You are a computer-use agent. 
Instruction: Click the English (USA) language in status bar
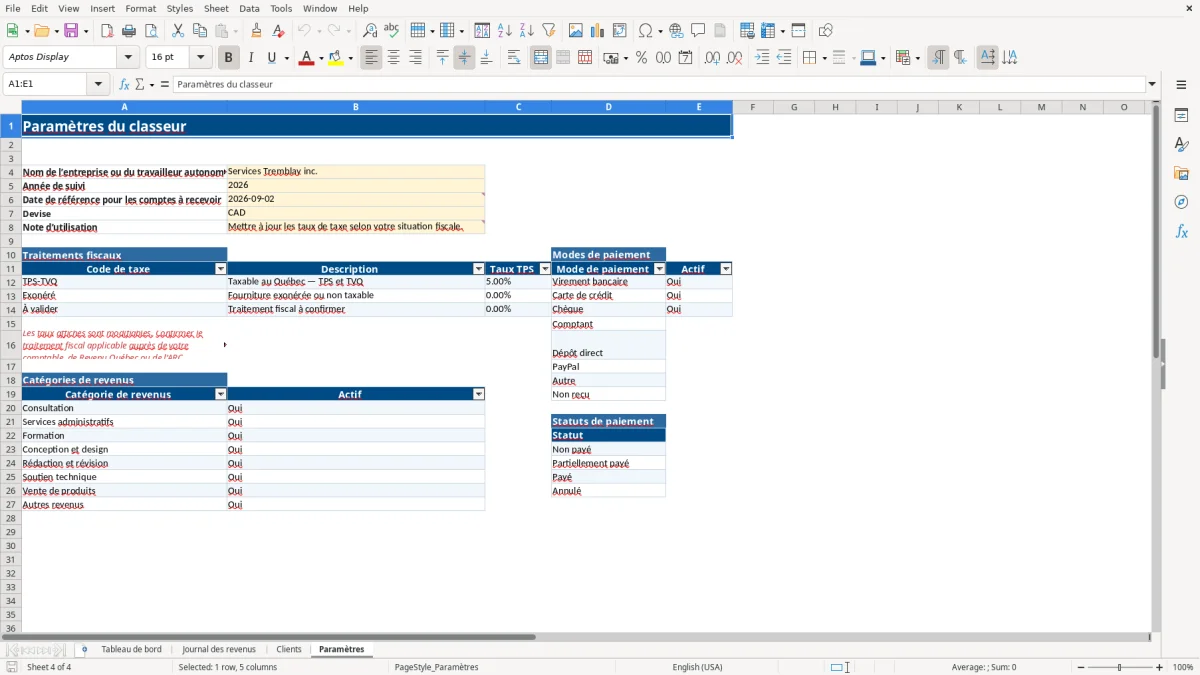tap(697, 667)
